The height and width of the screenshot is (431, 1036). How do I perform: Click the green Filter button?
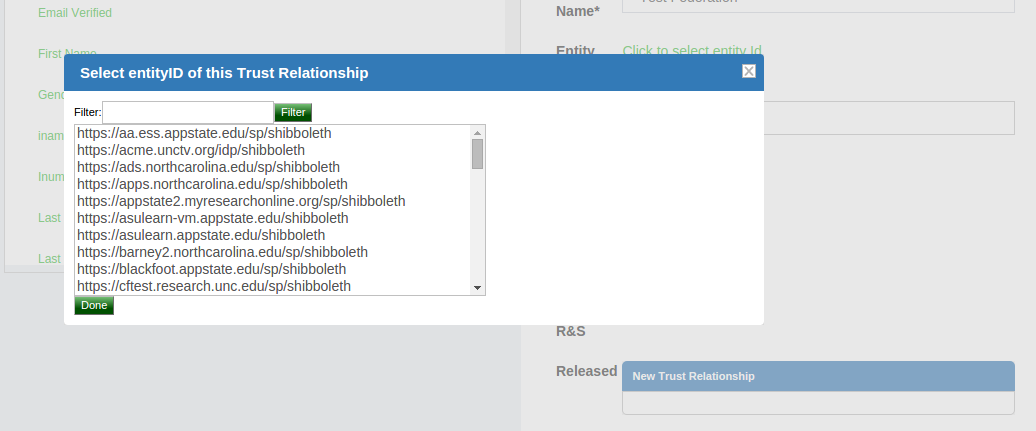[293, 112]
